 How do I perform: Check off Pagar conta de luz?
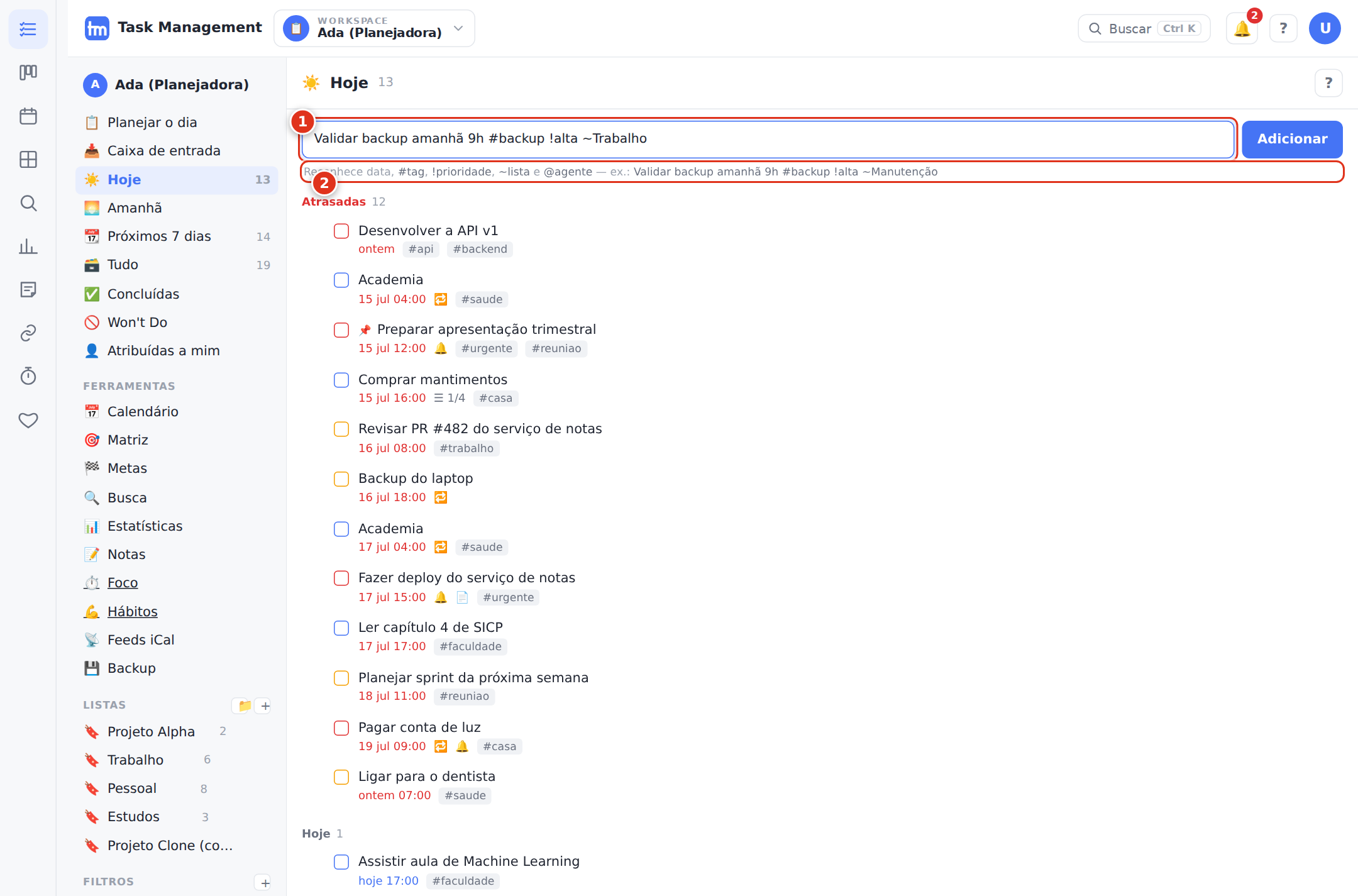(x=341, y=728)
